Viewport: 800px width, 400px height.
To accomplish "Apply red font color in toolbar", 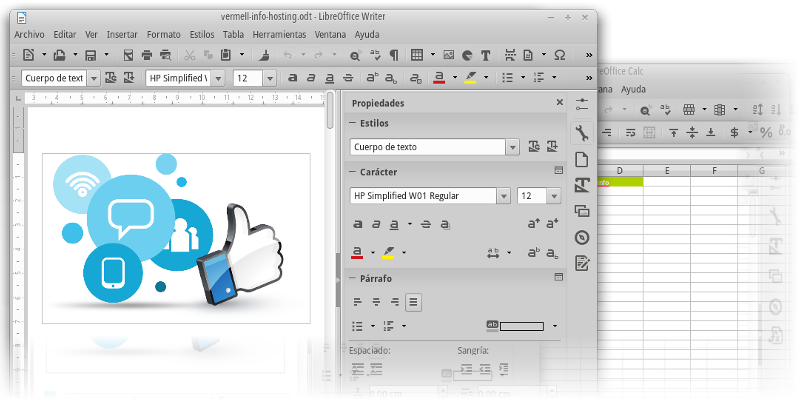I will tap(439, 78).
